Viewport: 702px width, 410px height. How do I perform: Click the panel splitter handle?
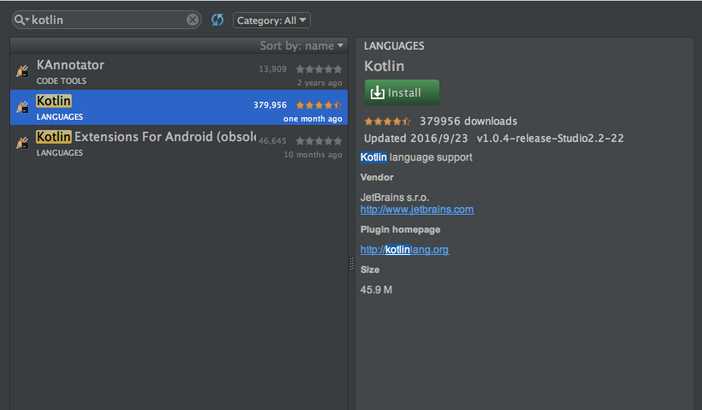point(351,264)
